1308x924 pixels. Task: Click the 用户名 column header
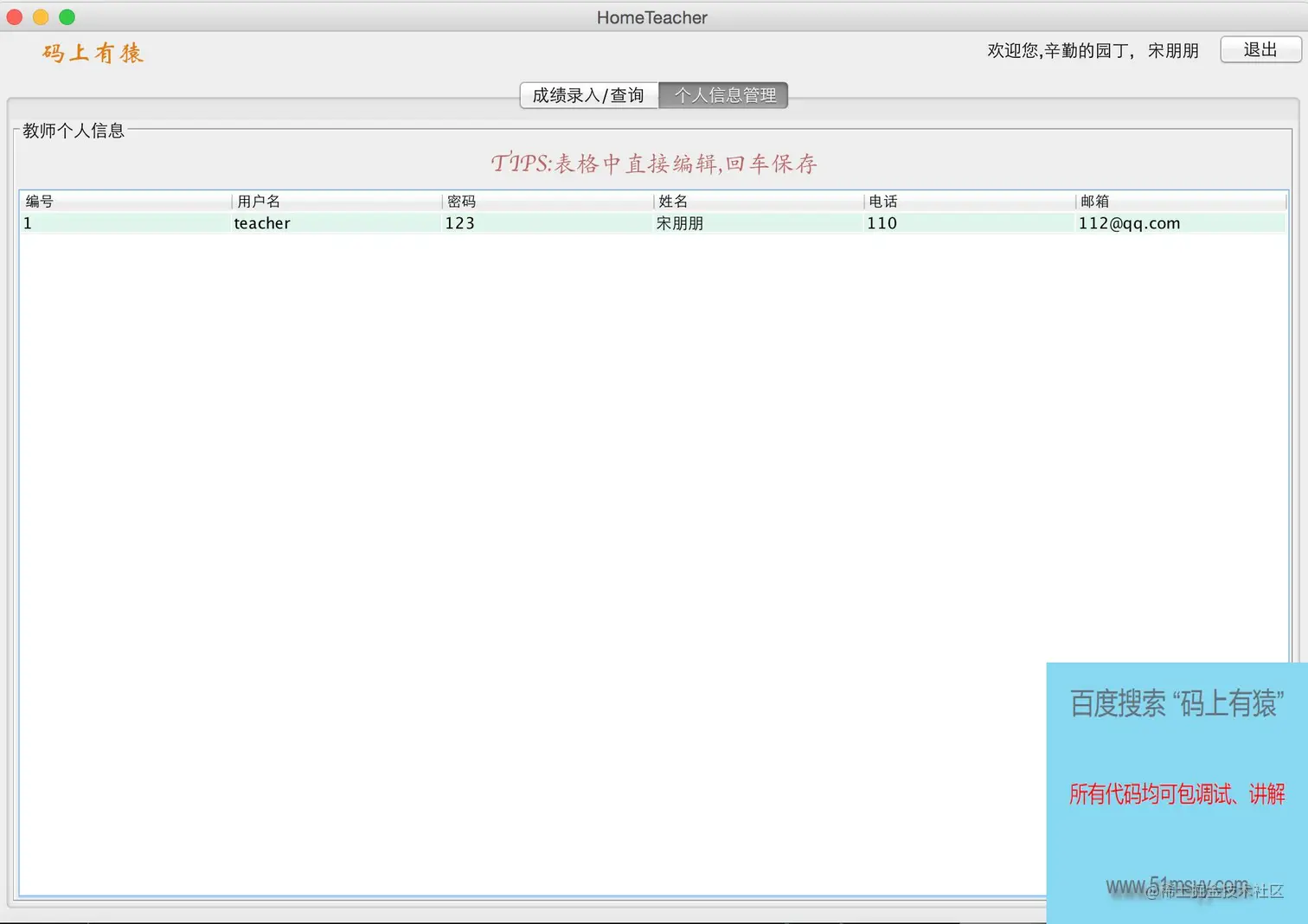point(337,202)
